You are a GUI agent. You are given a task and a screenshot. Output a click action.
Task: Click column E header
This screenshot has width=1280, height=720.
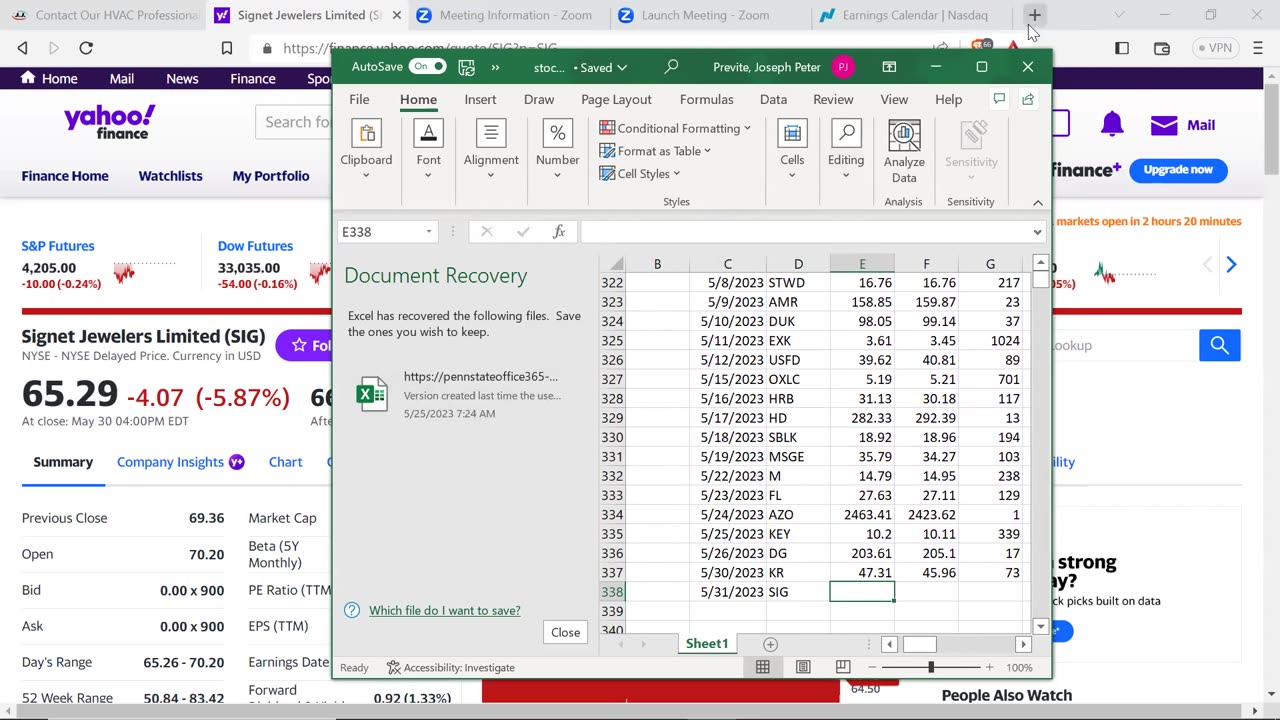point(862,264)
